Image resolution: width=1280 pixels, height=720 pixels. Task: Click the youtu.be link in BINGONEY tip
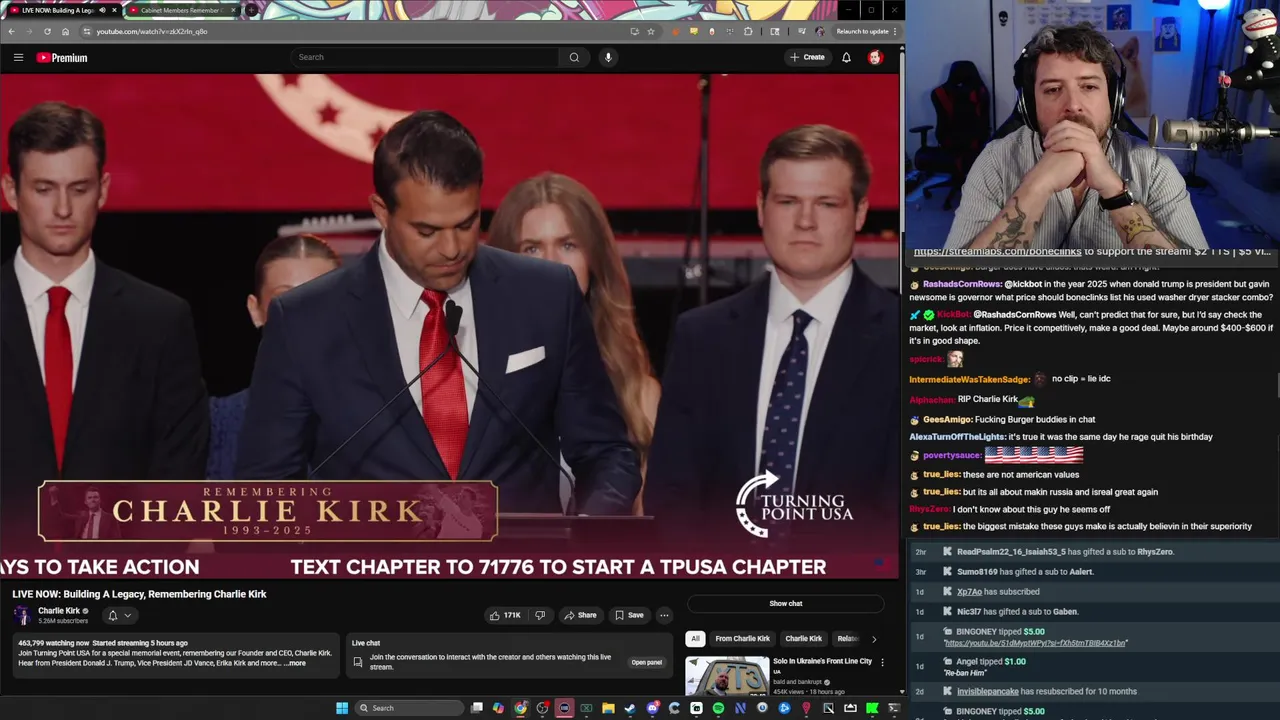pos(1035,643)
